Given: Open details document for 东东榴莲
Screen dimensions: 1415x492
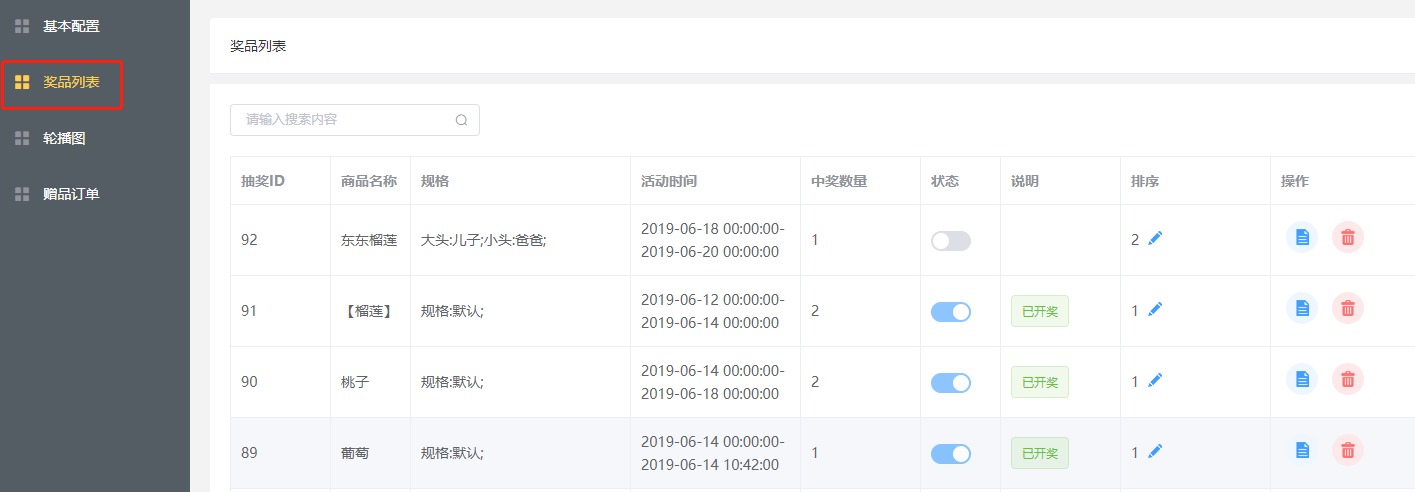Looking at the screenshot, I should [x=1301, y=237].
